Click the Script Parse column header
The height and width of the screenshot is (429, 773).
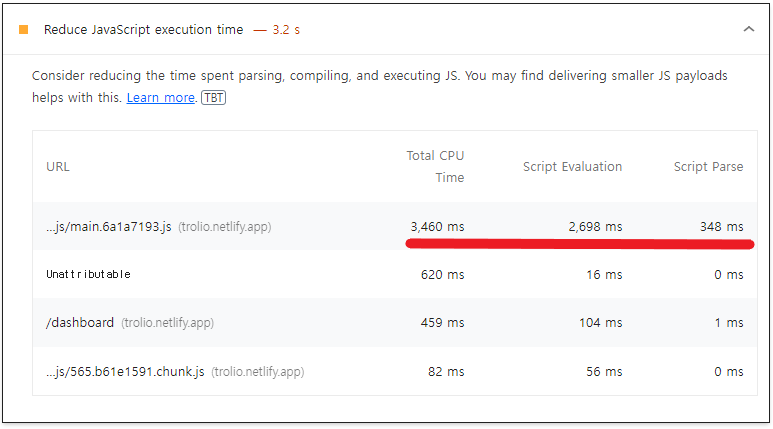[708, 167]
